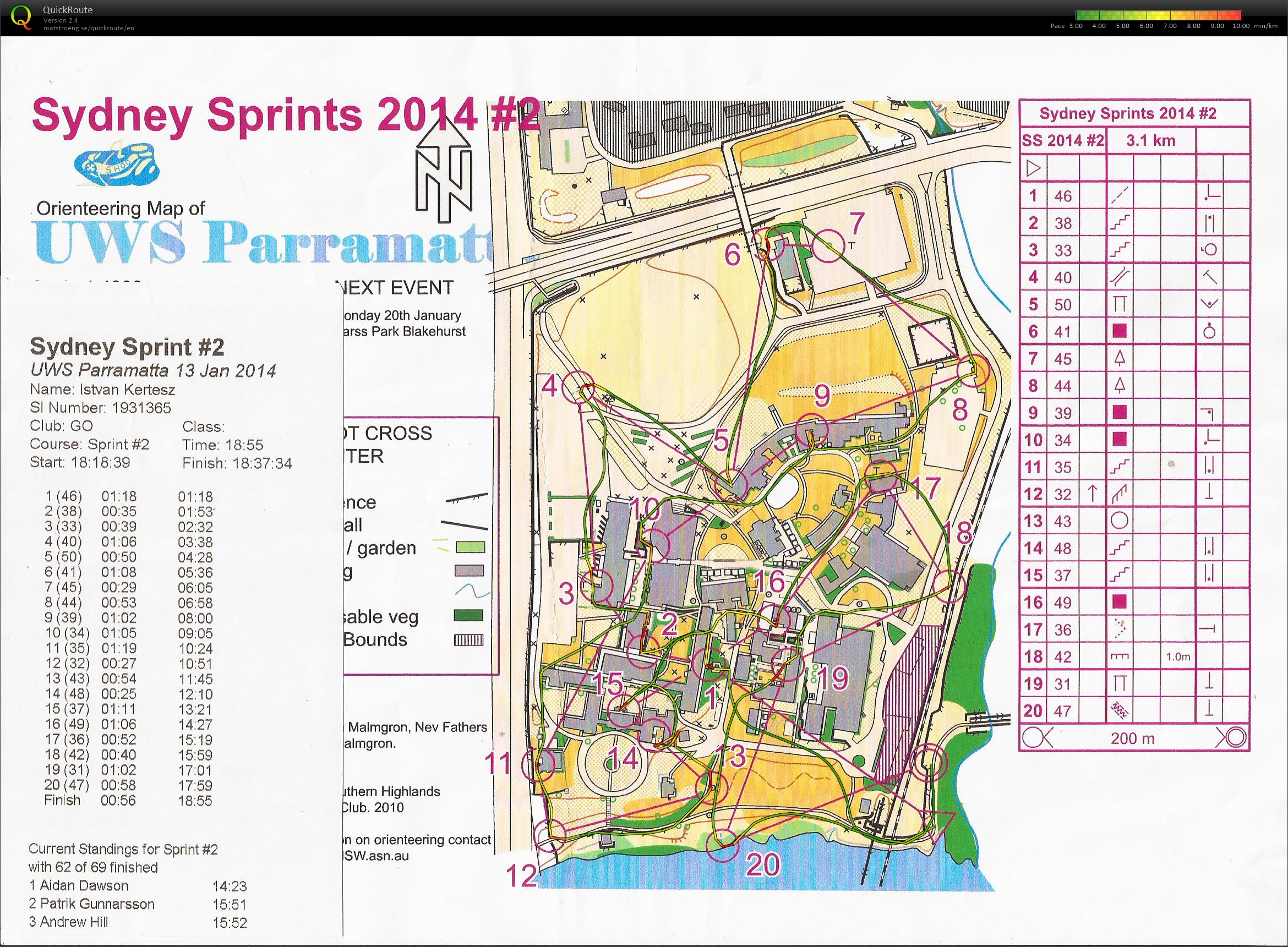The width and height of the screenshot is (1288, 947).
Task: Select control circle 6 on the map
Action: coord(768,244)
